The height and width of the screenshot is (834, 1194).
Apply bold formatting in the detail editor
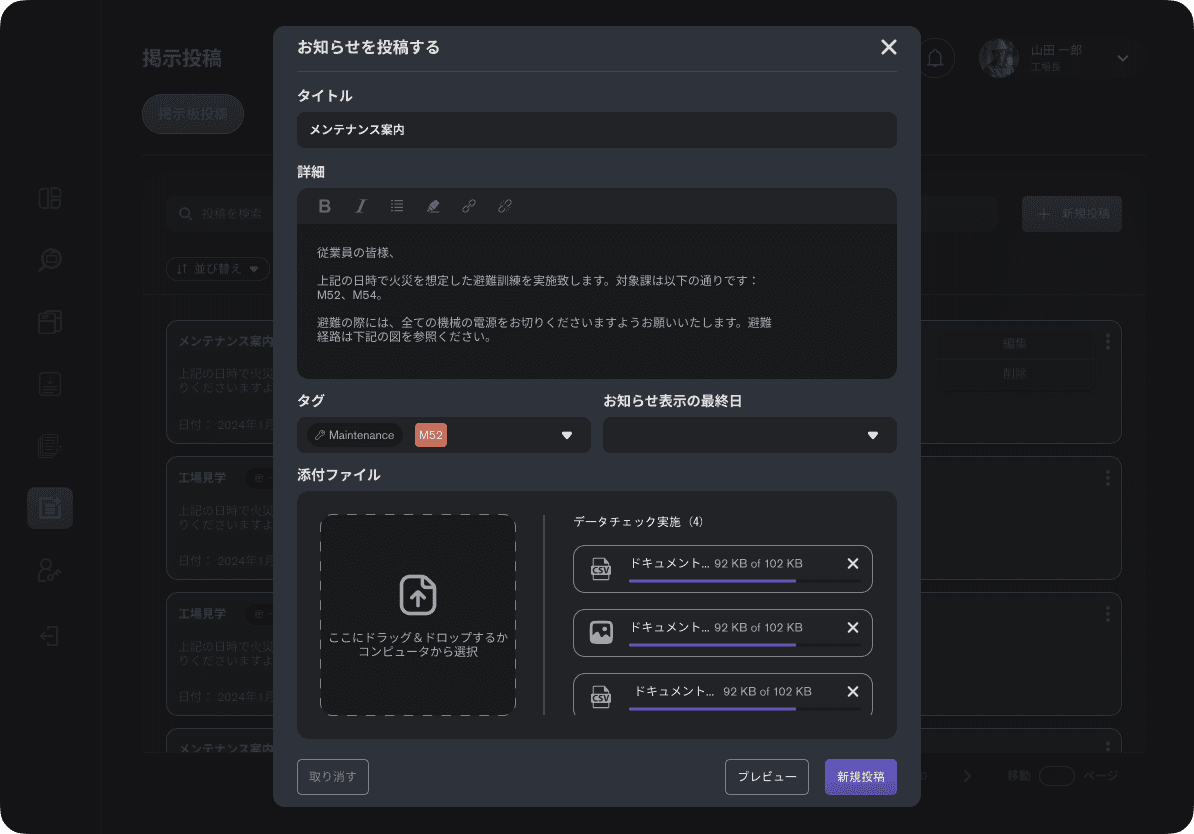324,206
